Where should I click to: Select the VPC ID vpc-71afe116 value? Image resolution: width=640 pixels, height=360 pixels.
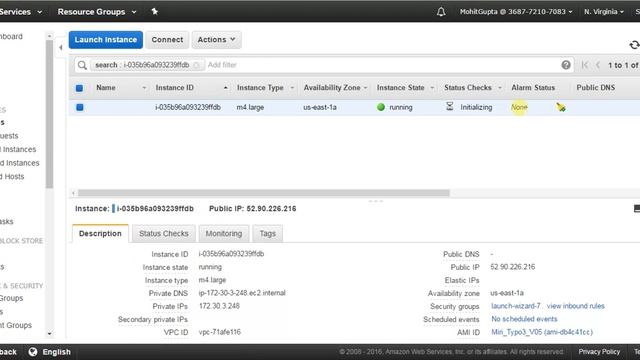(220, 332)
